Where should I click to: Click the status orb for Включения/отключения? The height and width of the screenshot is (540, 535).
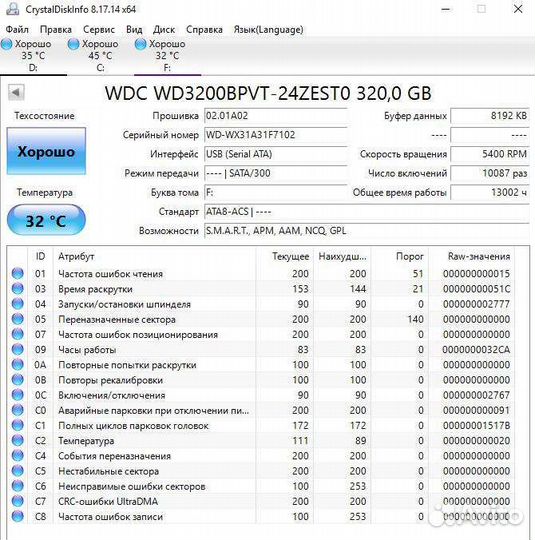18,395
